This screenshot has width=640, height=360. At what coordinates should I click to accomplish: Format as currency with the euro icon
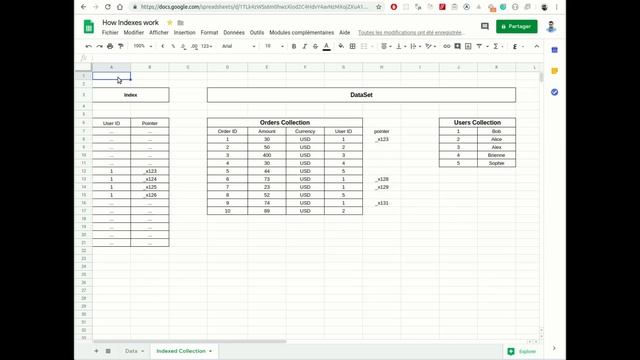click(x=162, y=47)
